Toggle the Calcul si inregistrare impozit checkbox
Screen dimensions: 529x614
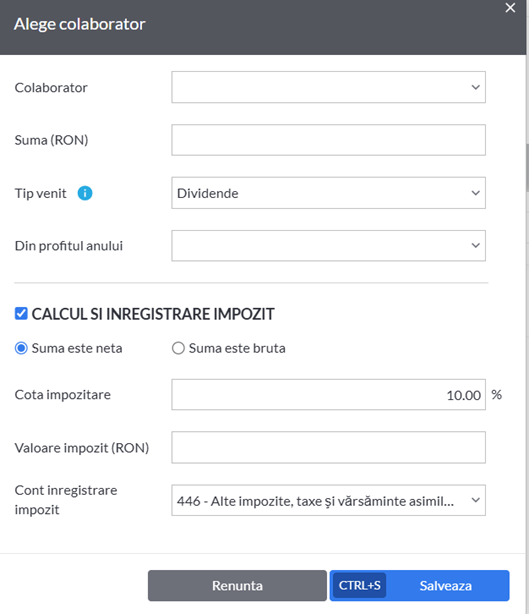click(21, 314)
